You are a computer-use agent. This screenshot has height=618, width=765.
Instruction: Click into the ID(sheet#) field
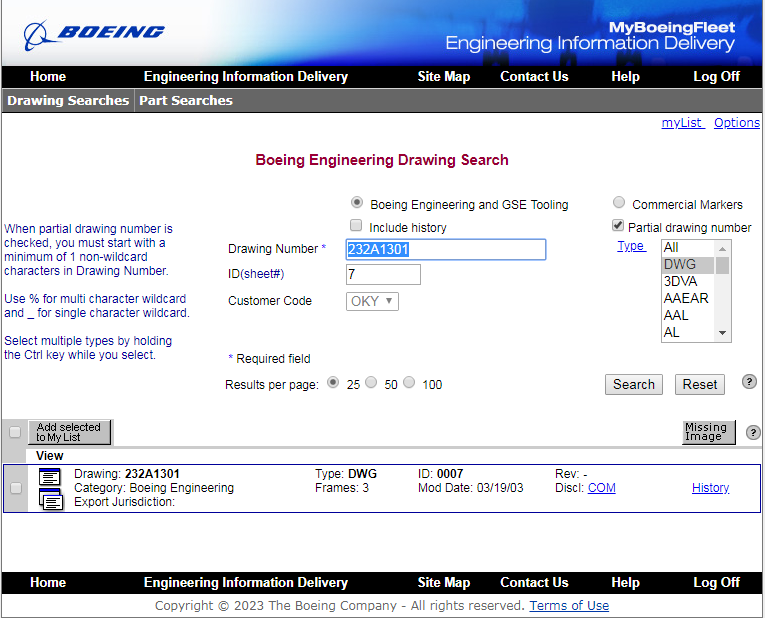point(383,275)
